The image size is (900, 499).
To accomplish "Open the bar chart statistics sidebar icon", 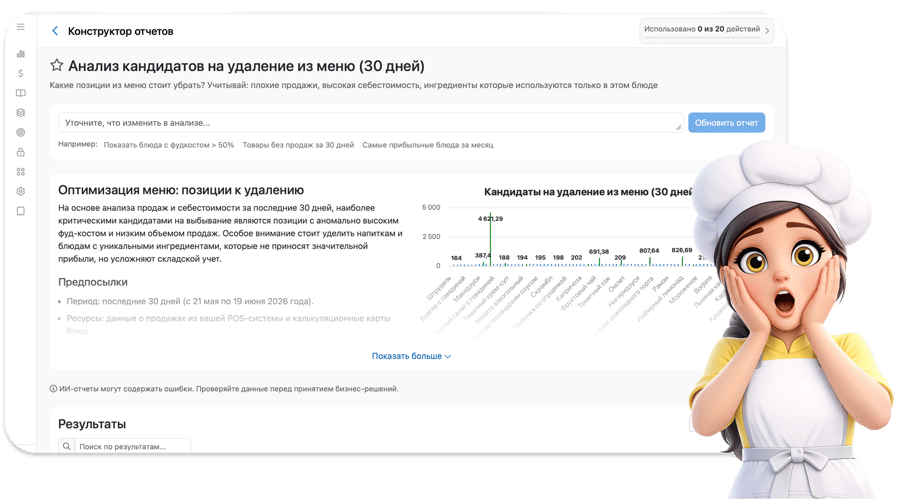I will coord(21,53).
